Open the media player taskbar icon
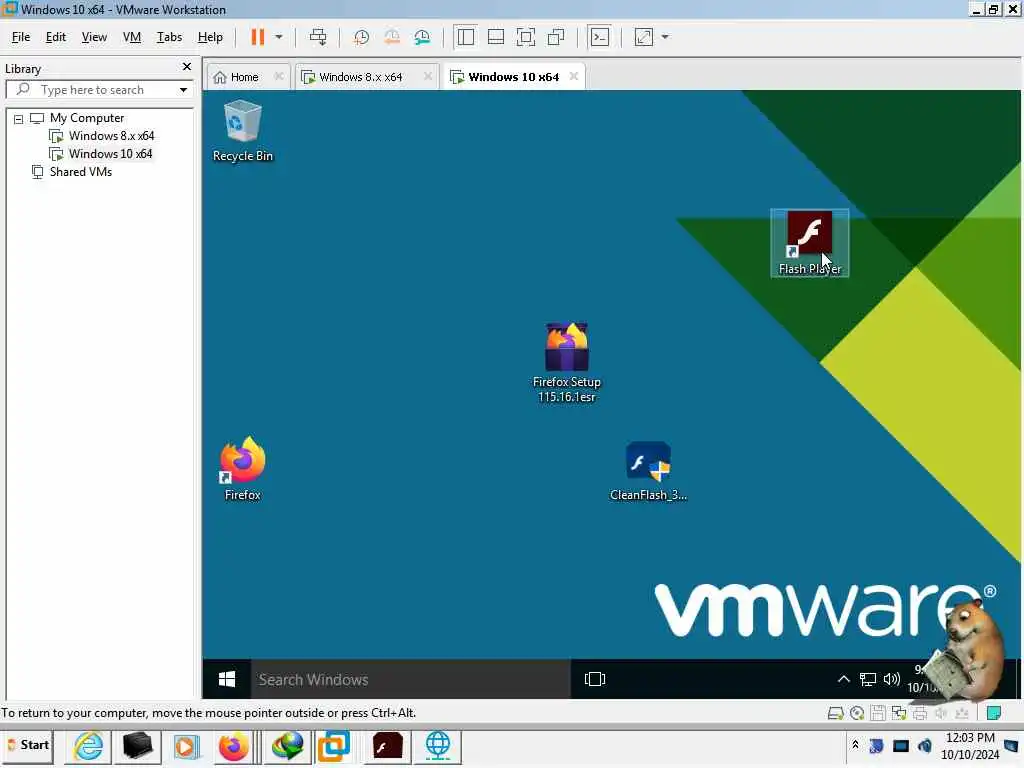Screen dimensions: 1024x768 (x=185, y=746)
